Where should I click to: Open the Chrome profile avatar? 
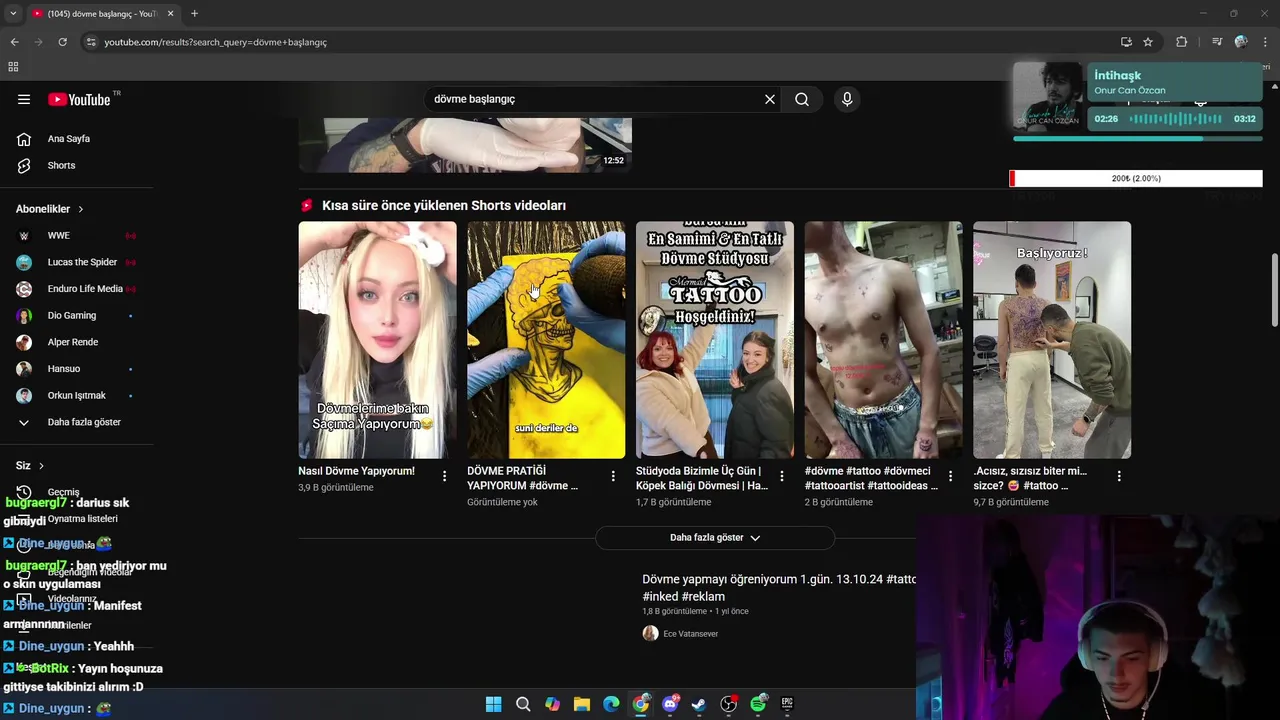1241,42
